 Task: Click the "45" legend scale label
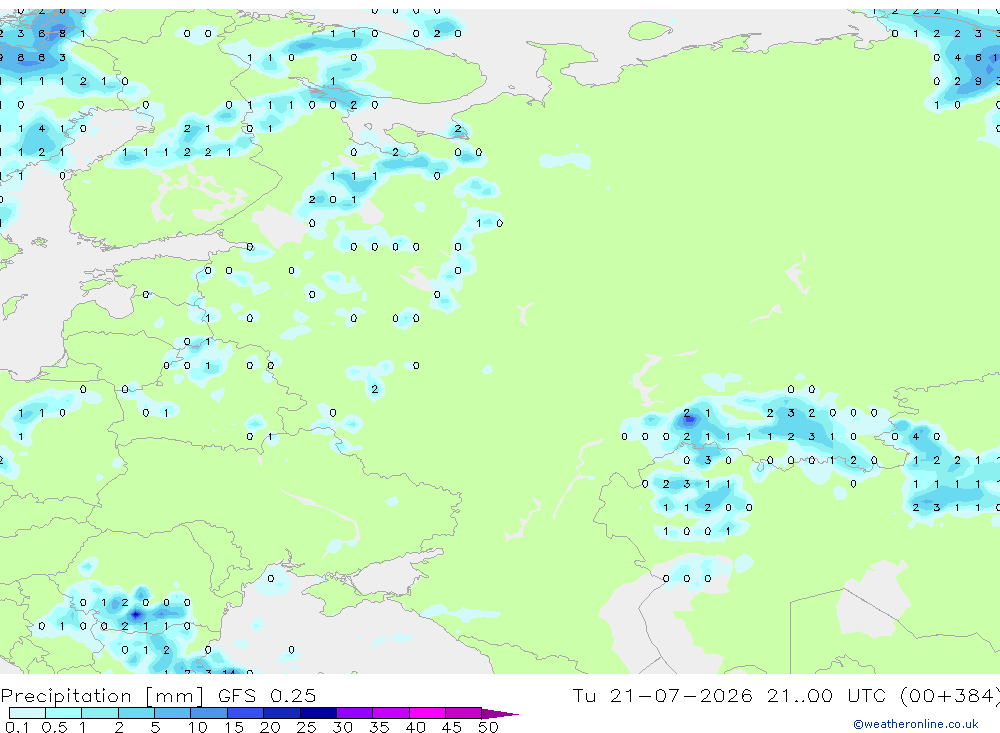(452, 727)
